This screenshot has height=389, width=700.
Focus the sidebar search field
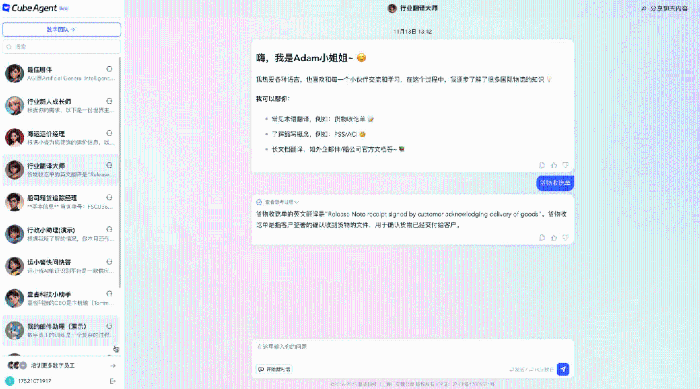[62, 46]
